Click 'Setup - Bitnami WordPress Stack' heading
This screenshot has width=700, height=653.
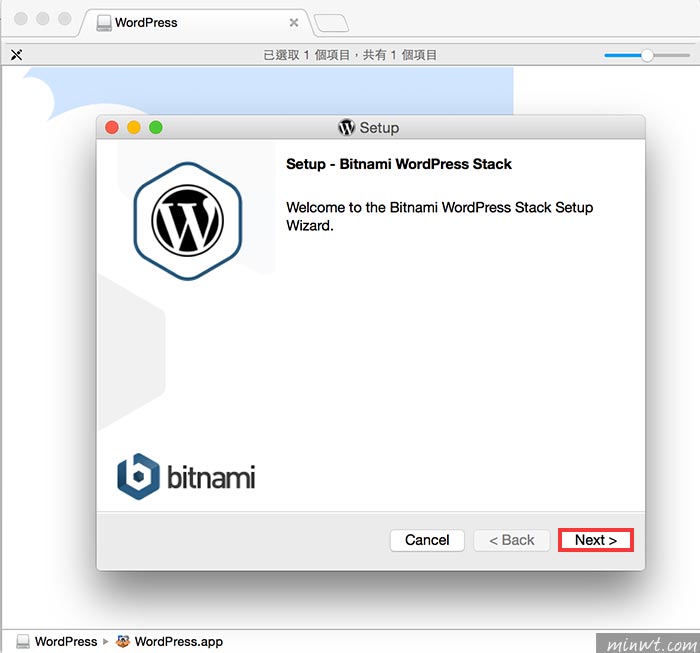pyautogui.click(x=399, y=164)
